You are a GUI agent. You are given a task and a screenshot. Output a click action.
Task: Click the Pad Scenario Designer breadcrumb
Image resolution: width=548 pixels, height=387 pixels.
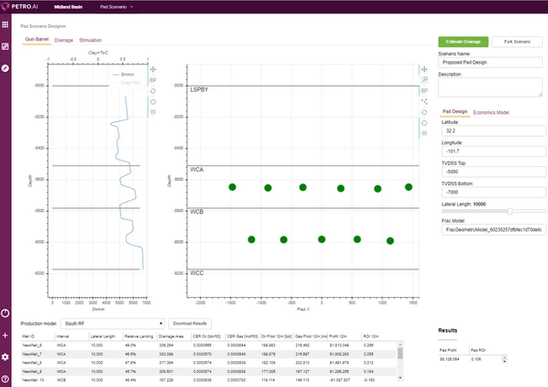tap(43, 26)
